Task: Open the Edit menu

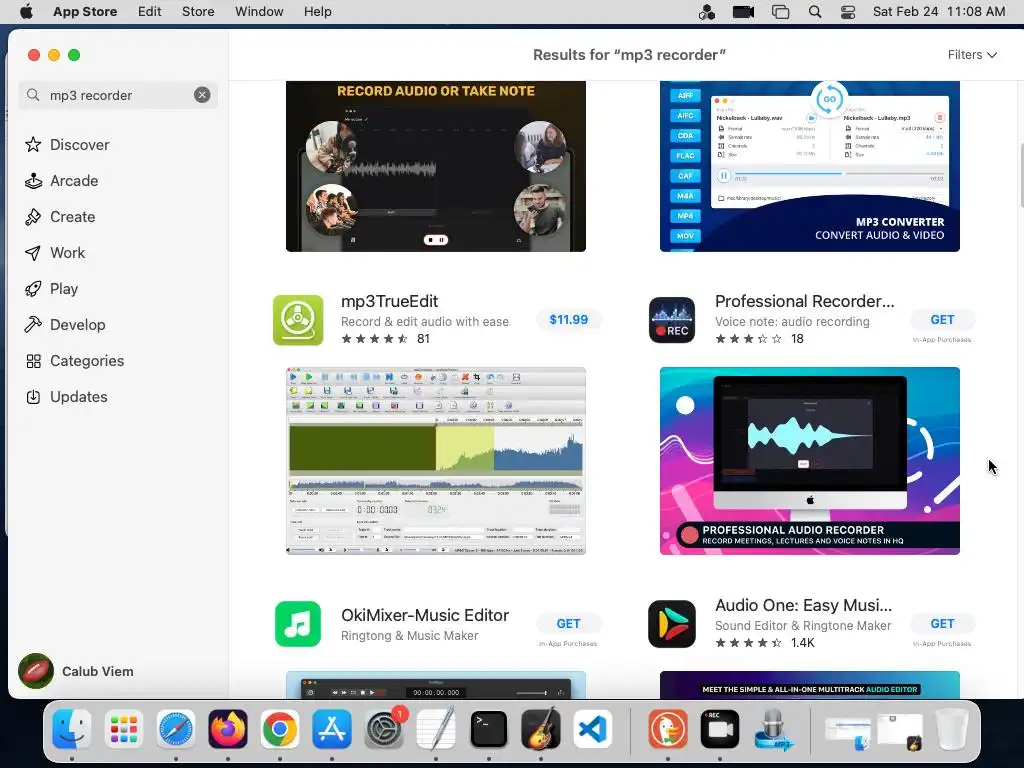Action: pyautogui.click(x=150, y=11)
